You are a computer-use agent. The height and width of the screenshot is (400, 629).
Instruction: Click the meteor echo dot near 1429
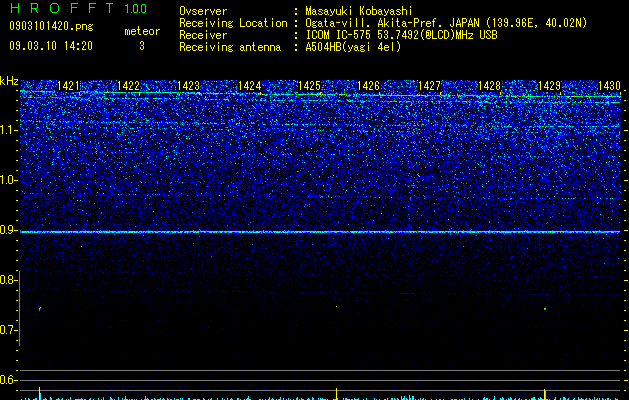pos(545,309)
